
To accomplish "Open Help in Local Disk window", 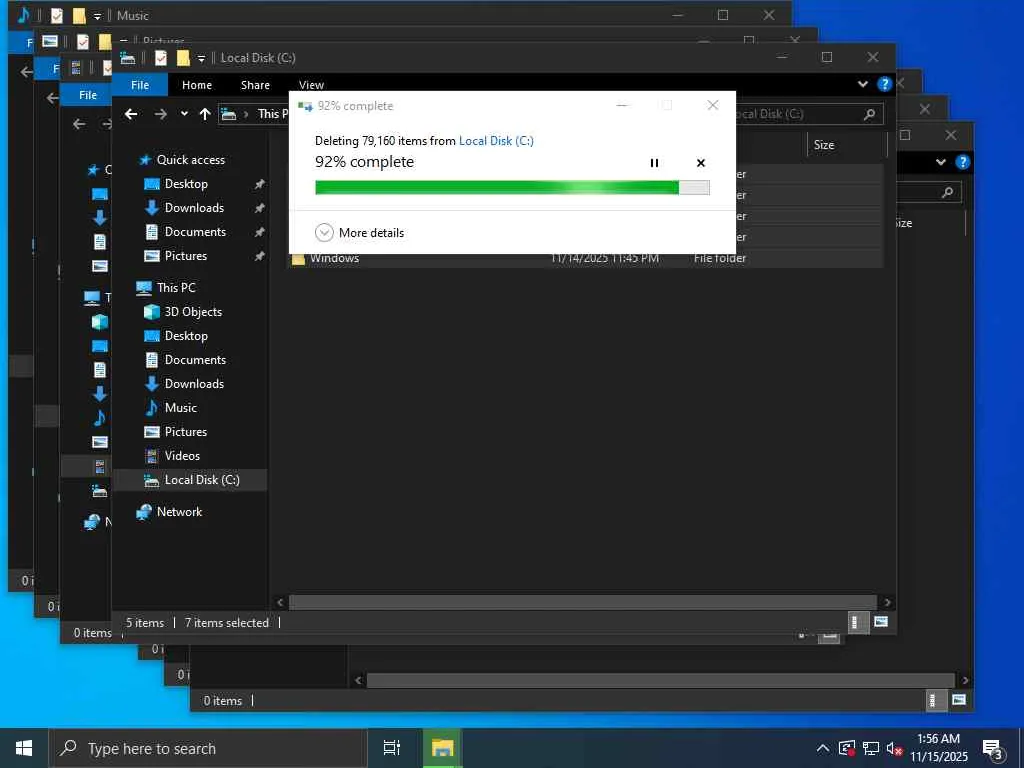I will pyautogui.click(x=884, y=84).
